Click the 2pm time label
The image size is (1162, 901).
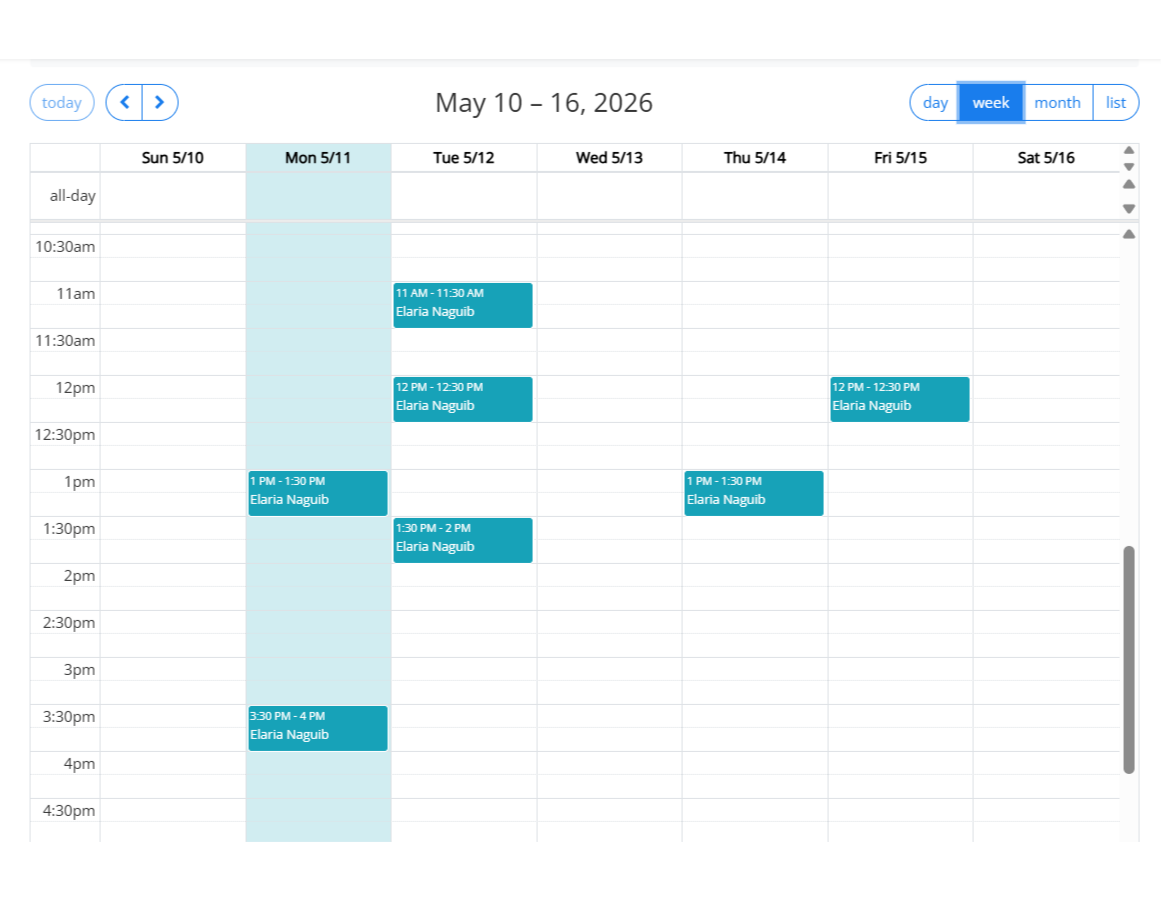point(79,576)
